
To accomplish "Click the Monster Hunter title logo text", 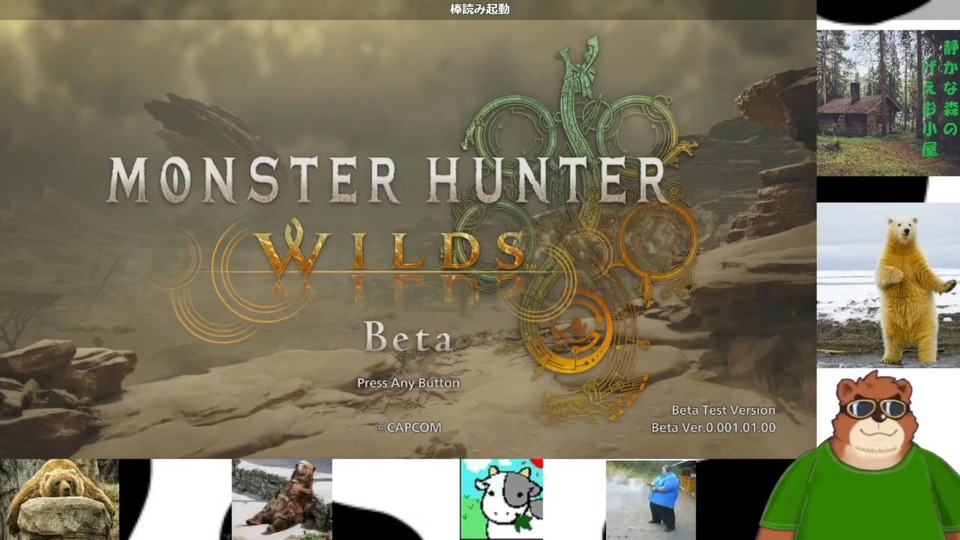I will coord(386,180).
